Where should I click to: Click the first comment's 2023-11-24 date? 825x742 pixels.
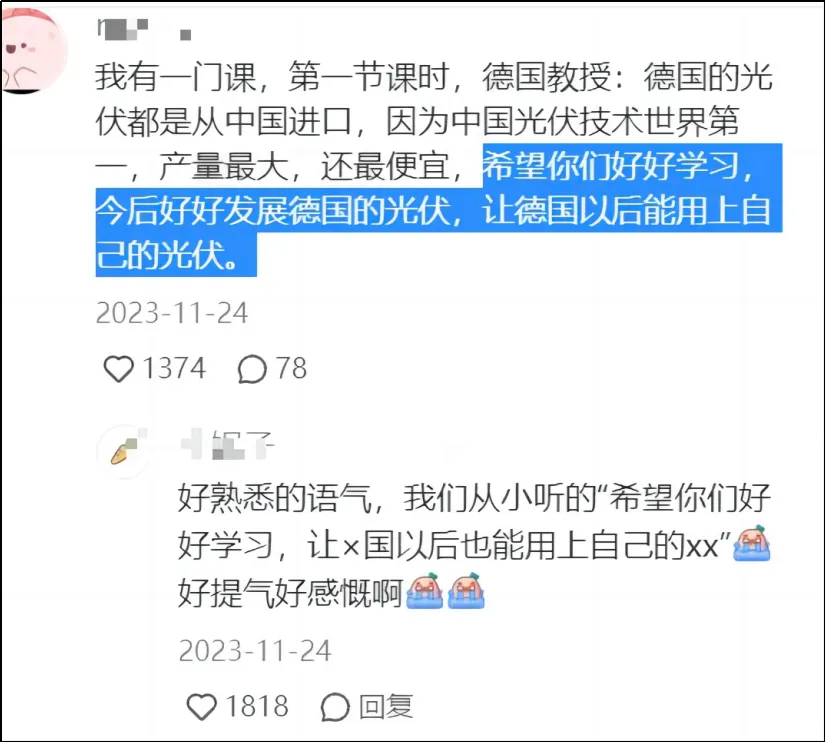[172, 313]
